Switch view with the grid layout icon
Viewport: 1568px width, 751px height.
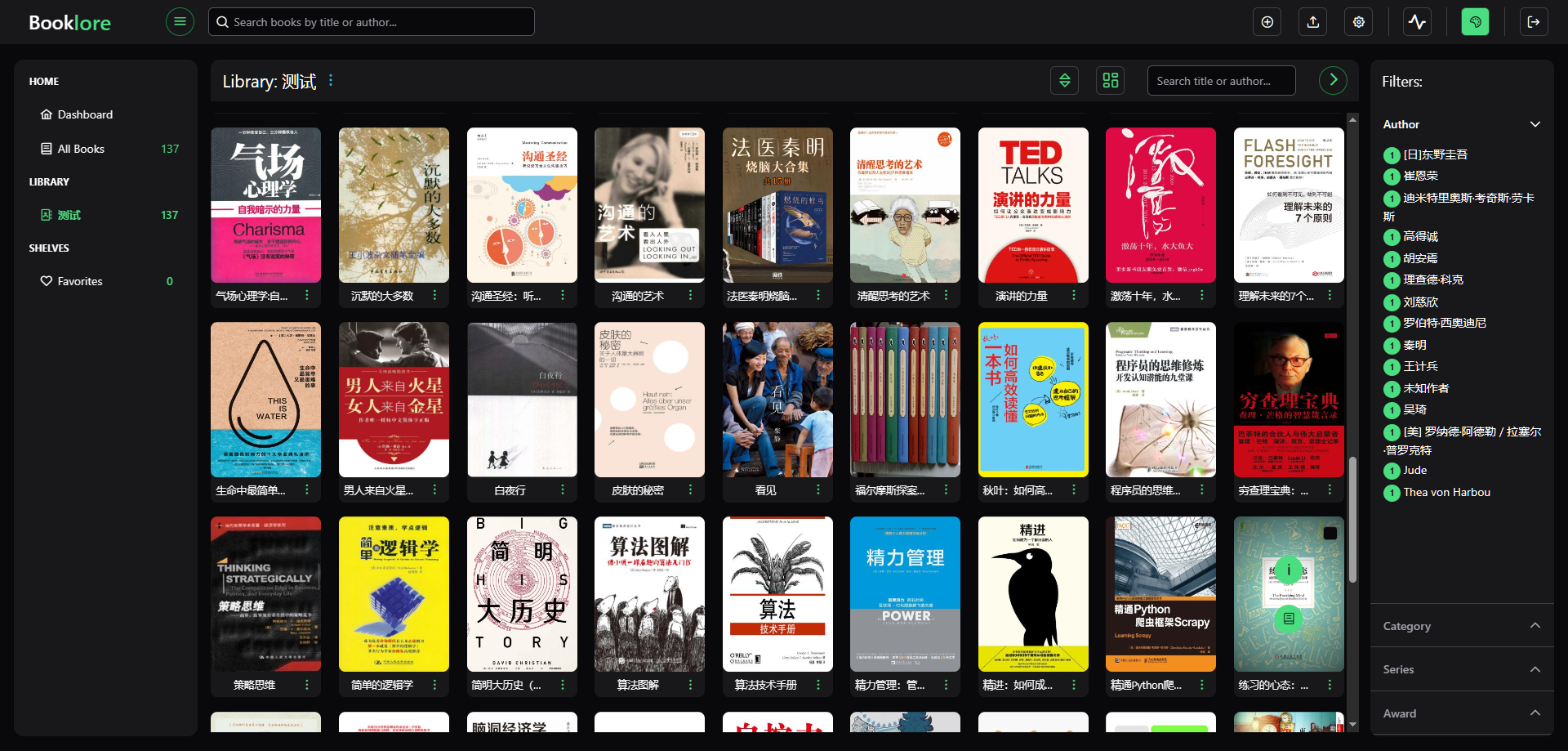1110,80
